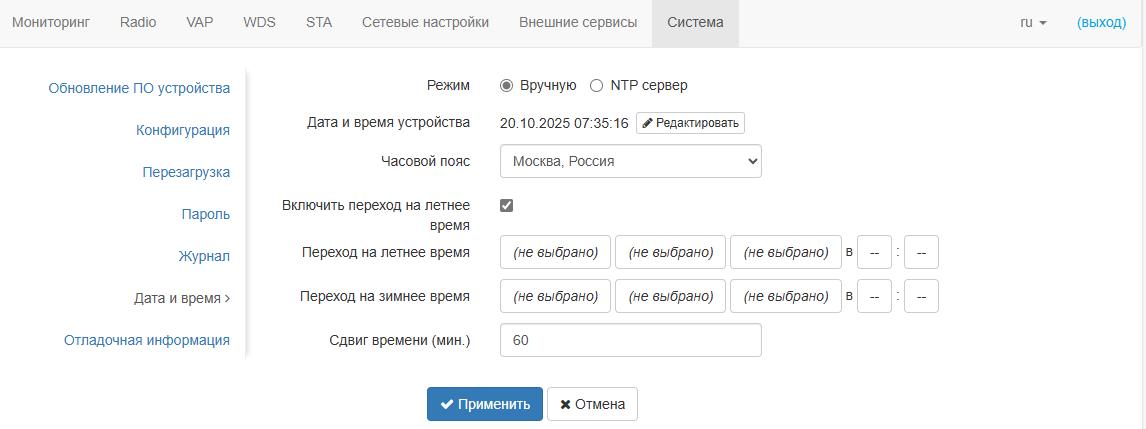Open the third winter time transition selector
The image size is (1146, 429).
(x=786, y=296)
